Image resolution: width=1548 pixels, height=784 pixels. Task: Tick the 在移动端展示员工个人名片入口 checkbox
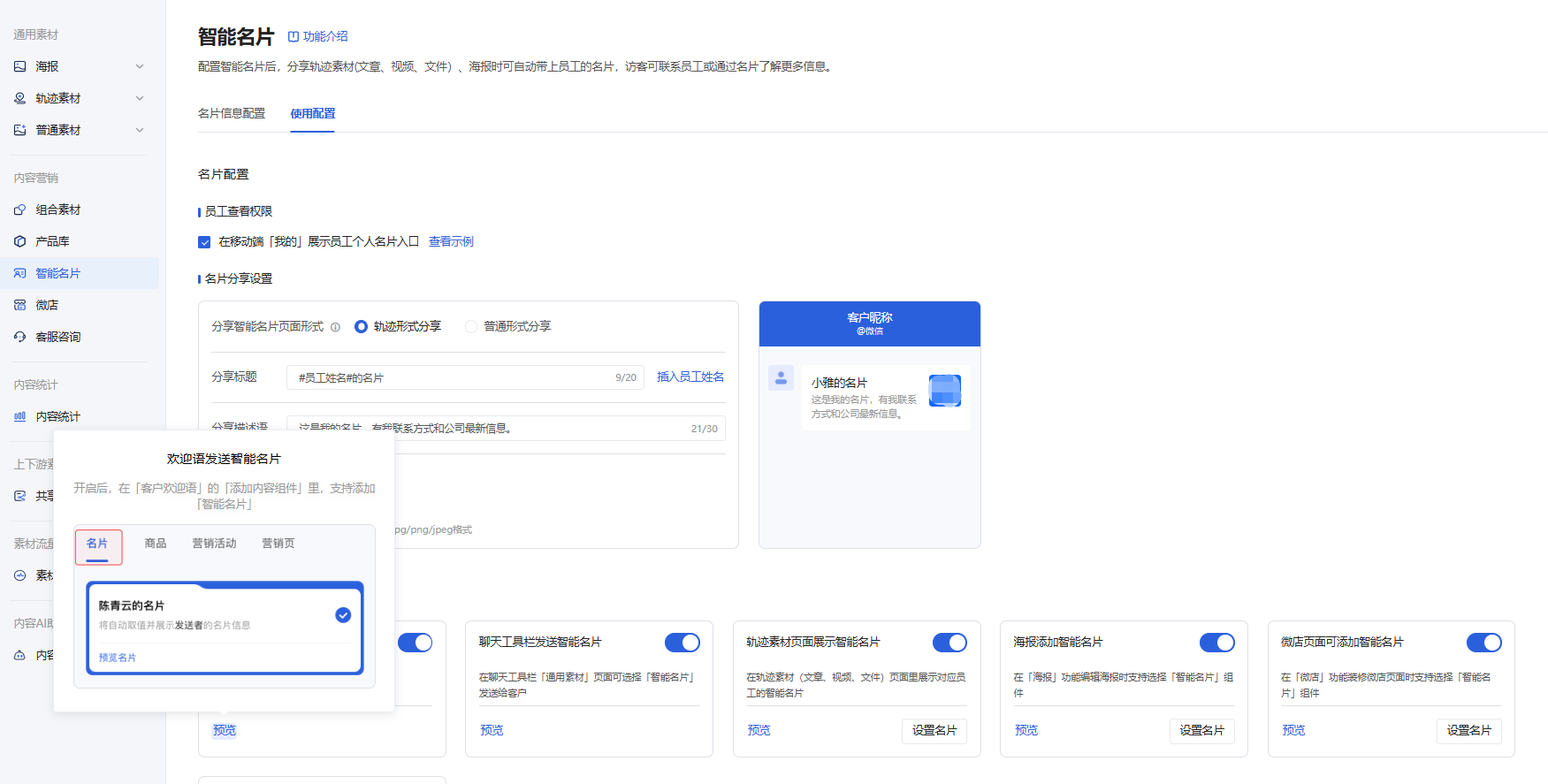(x=204, y=242)
